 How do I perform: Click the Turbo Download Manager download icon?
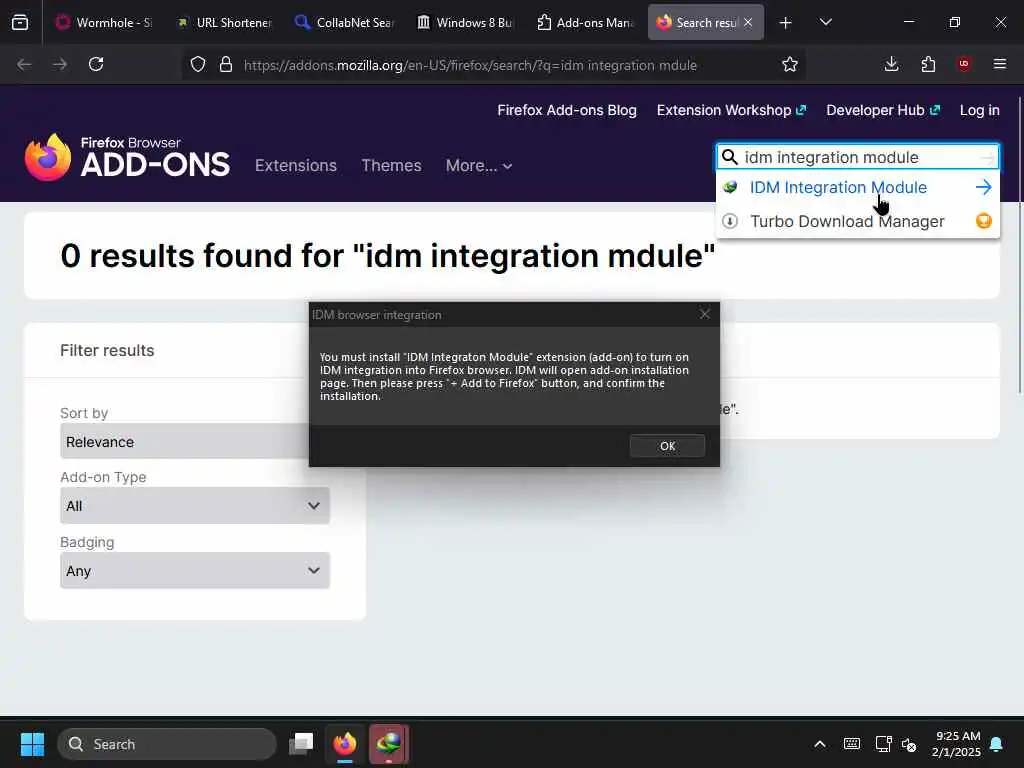pyautogui.click(x=730, y=221)
